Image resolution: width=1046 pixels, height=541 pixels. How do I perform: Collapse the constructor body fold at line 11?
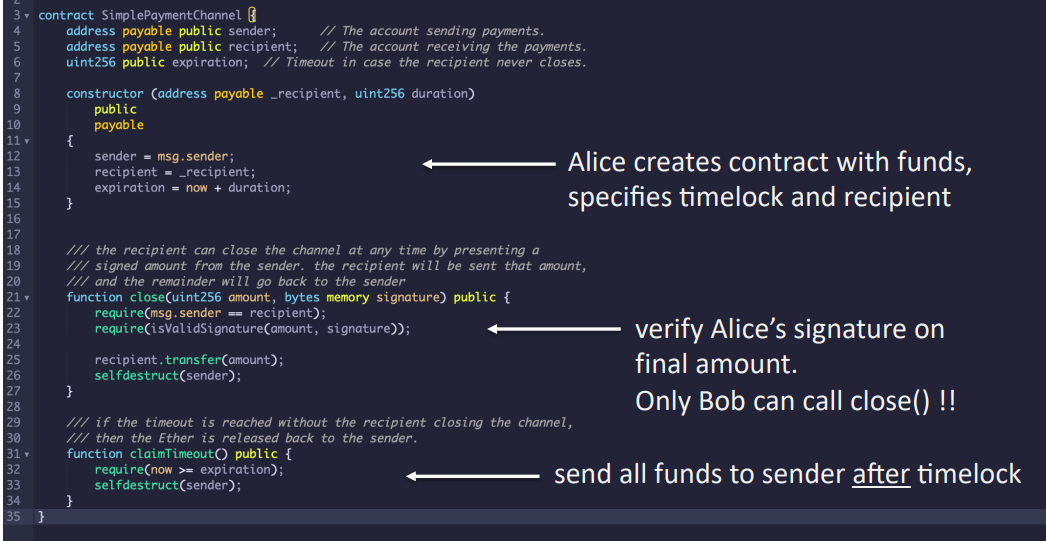27,142
